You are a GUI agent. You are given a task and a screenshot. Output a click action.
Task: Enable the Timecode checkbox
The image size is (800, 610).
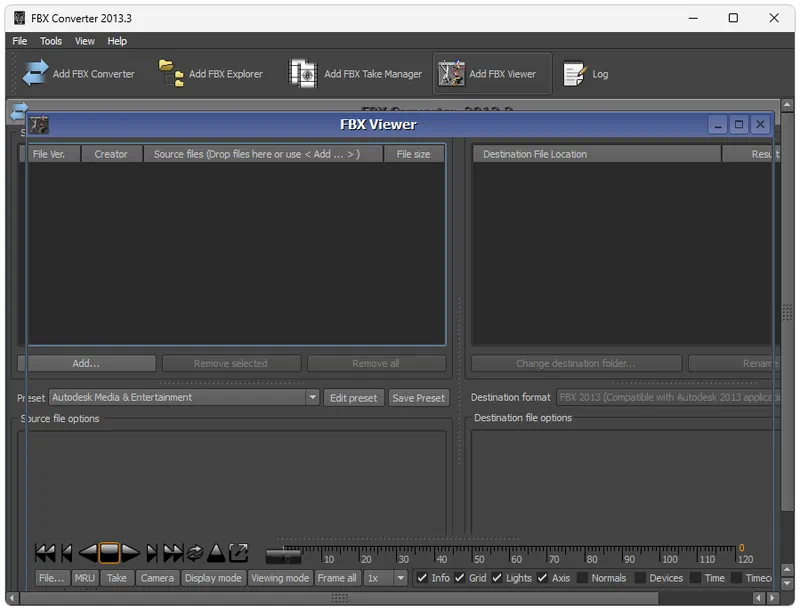tap(736, 578)
